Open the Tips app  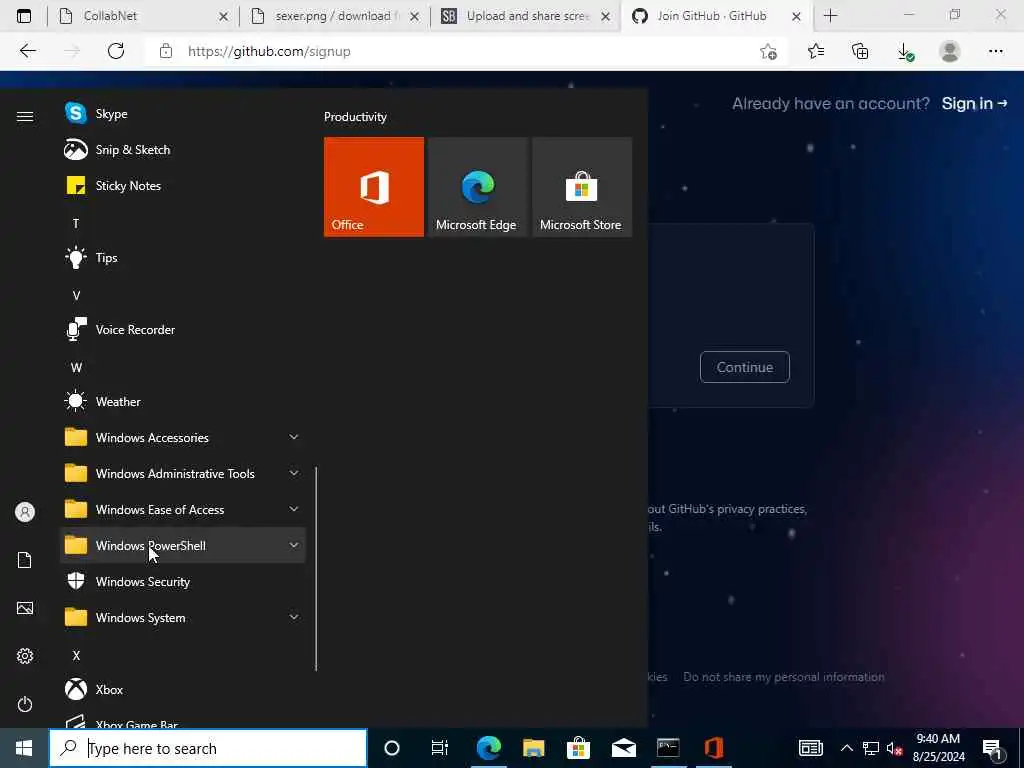[x=182, y=257]
